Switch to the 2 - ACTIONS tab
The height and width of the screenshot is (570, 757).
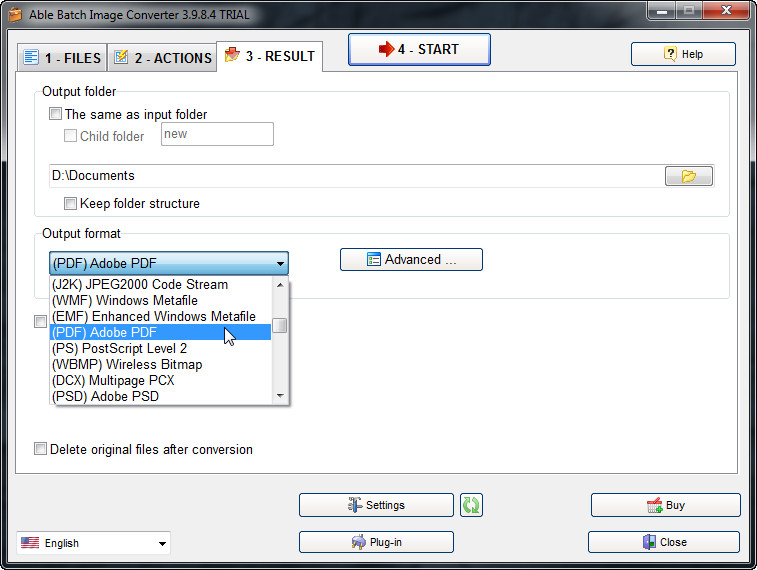point(162,58)
